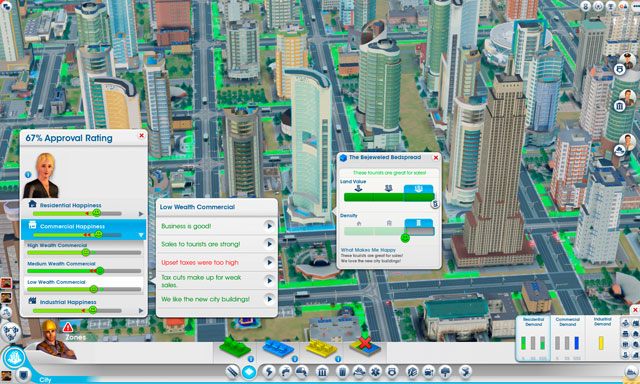
Task: Open the Roads menu in bottom toolbar
Action: point(233,372)
